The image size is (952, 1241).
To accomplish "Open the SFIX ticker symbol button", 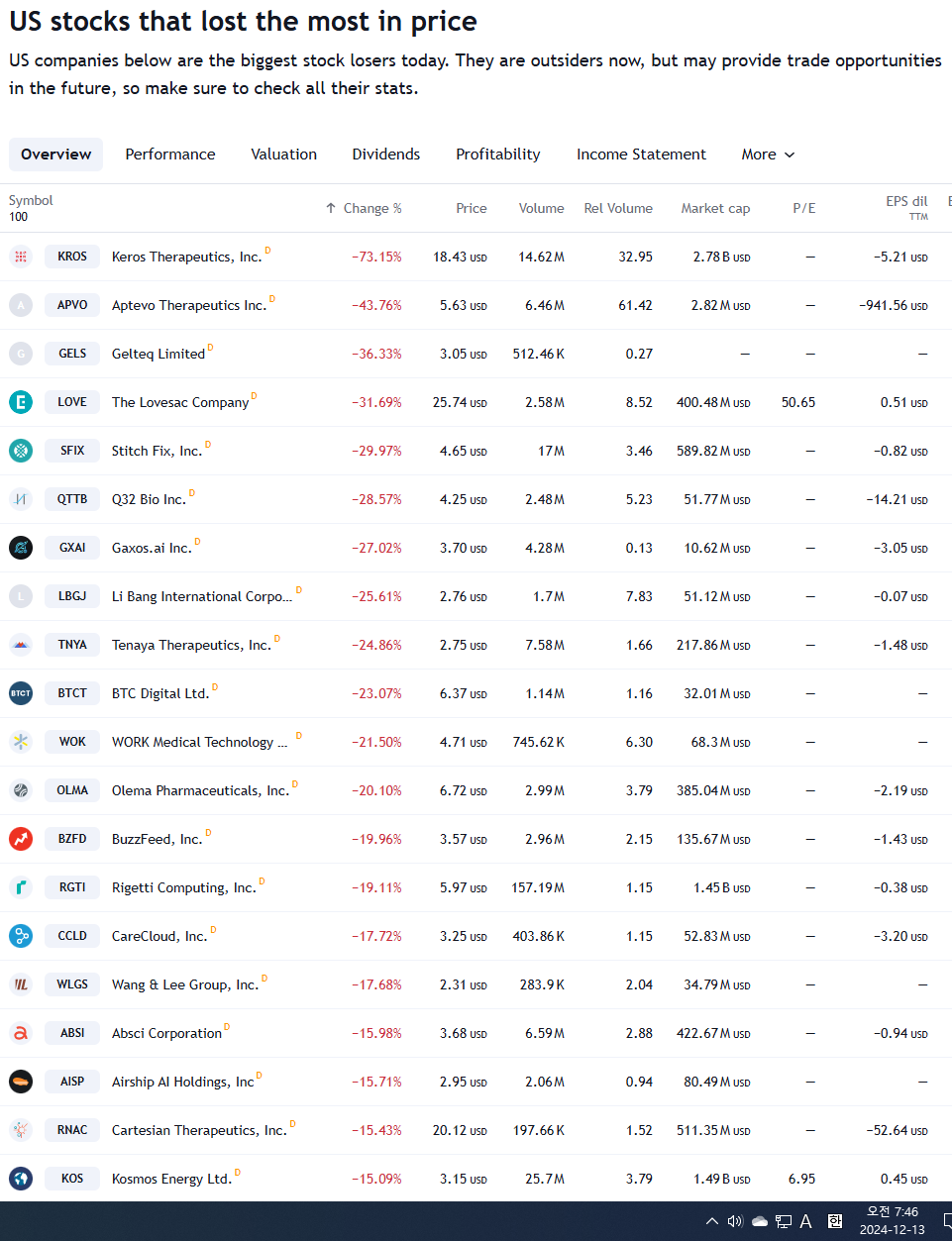I will (x=72, y=451).
